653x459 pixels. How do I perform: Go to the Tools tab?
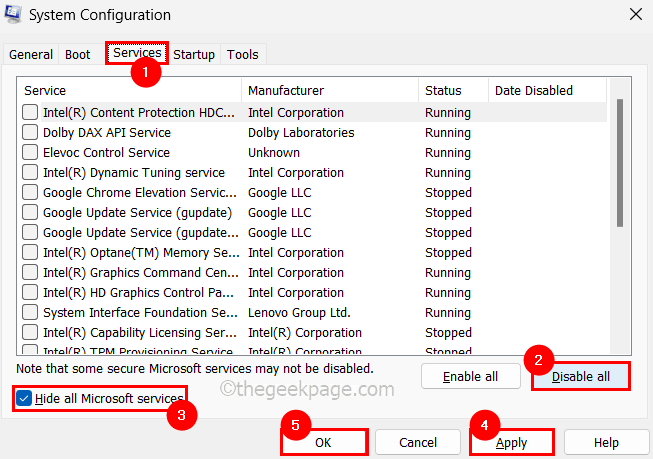[x=242, y=55]
